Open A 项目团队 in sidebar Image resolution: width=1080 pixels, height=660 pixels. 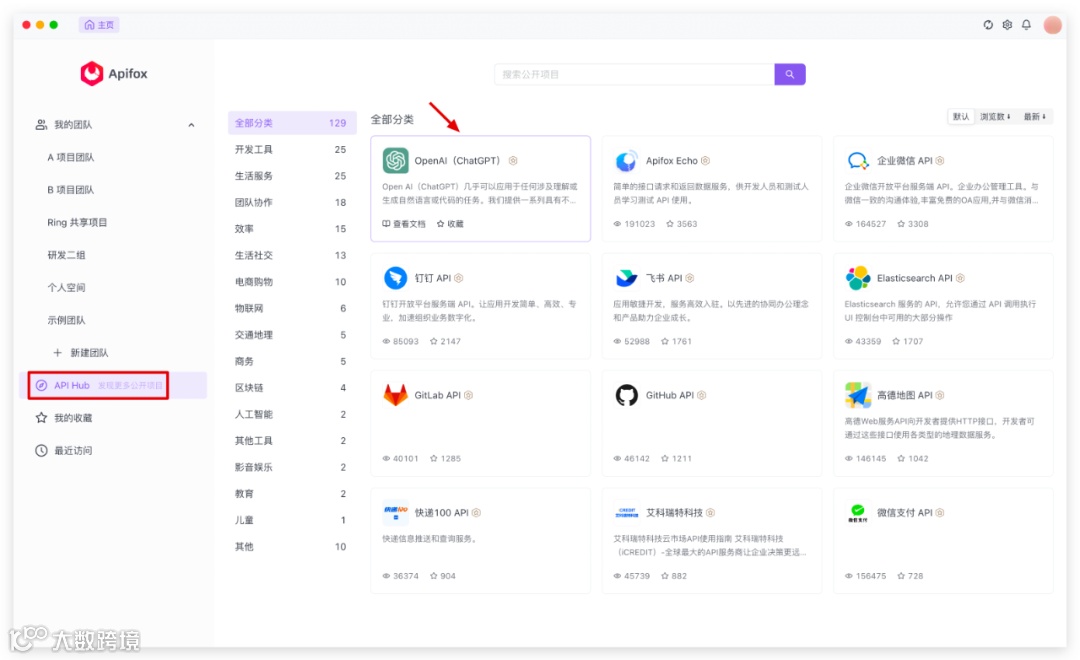point(71,157)
